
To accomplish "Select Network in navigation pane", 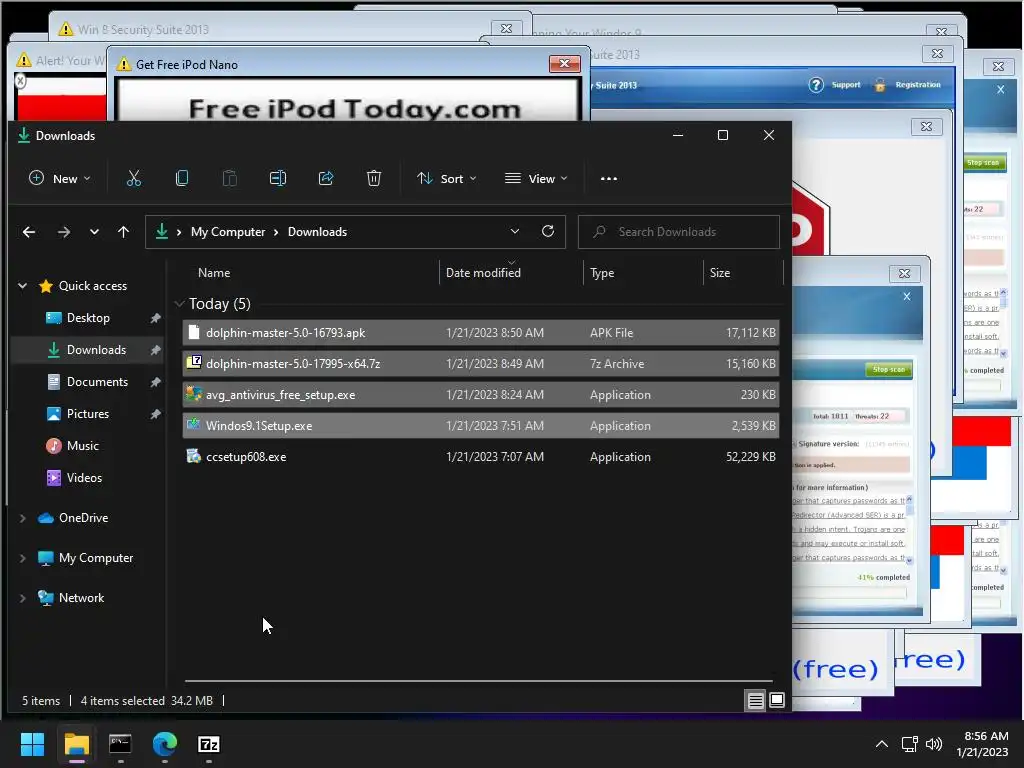I will point(81,598).
